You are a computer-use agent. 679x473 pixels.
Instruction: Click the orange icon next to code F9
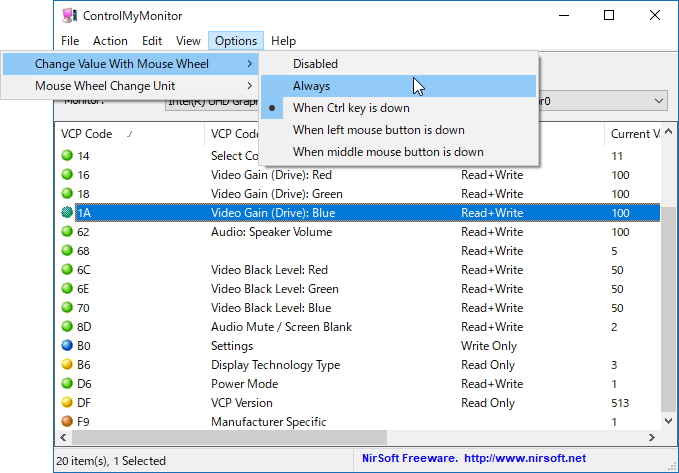67,421
